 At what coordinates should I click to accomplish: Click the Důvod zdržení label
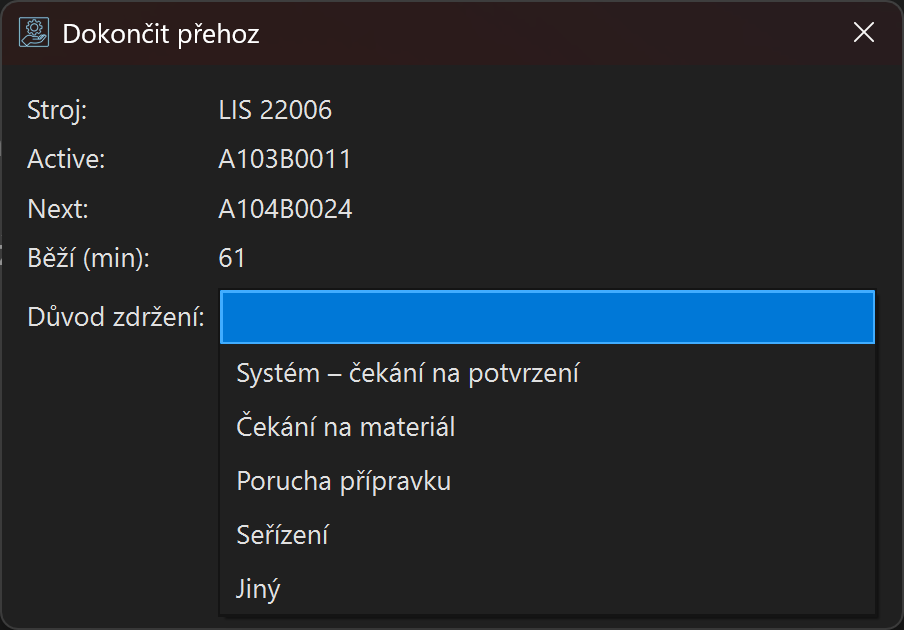click(x=116, y=319)
